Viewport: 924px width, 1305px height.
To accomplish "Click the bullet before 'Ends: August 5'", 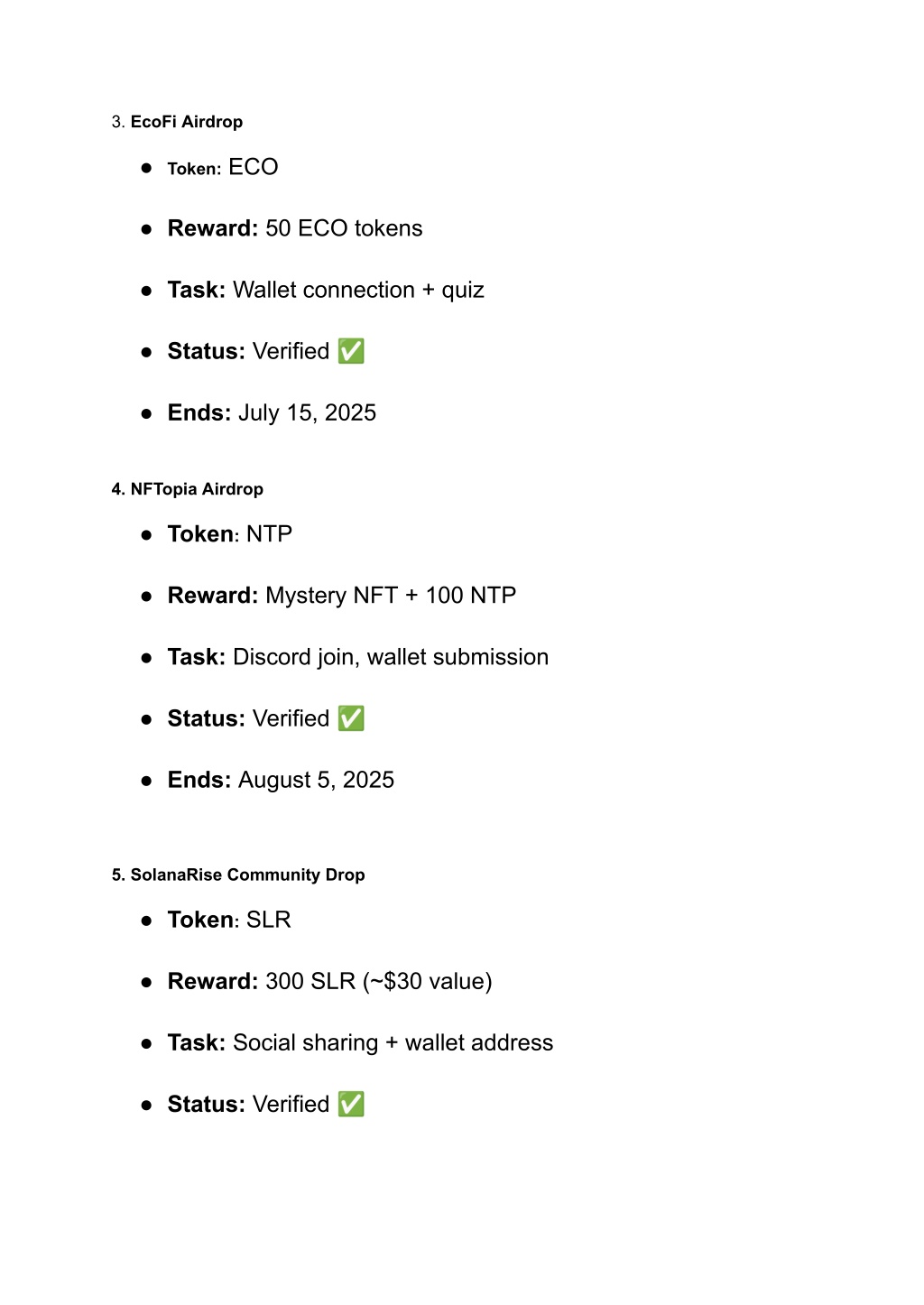I will pyautogui.click(x=146, y=781).
